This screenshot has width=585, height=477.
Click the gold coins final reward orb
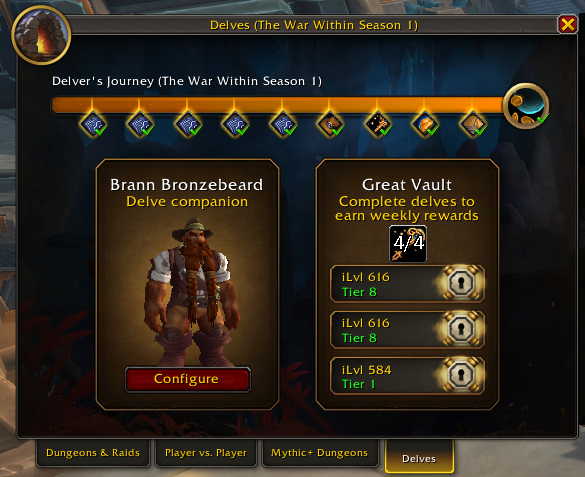[526, 106]
